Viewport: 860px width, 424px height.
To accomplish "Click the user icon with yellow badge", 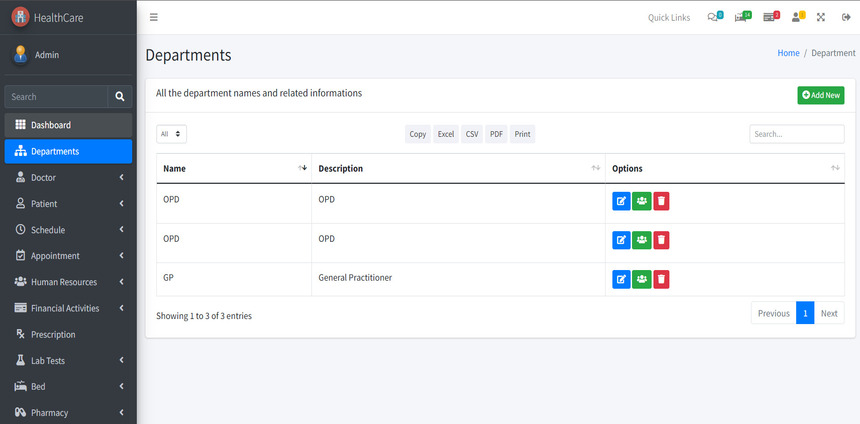I will pyautogui.click(x=797, y=17).
